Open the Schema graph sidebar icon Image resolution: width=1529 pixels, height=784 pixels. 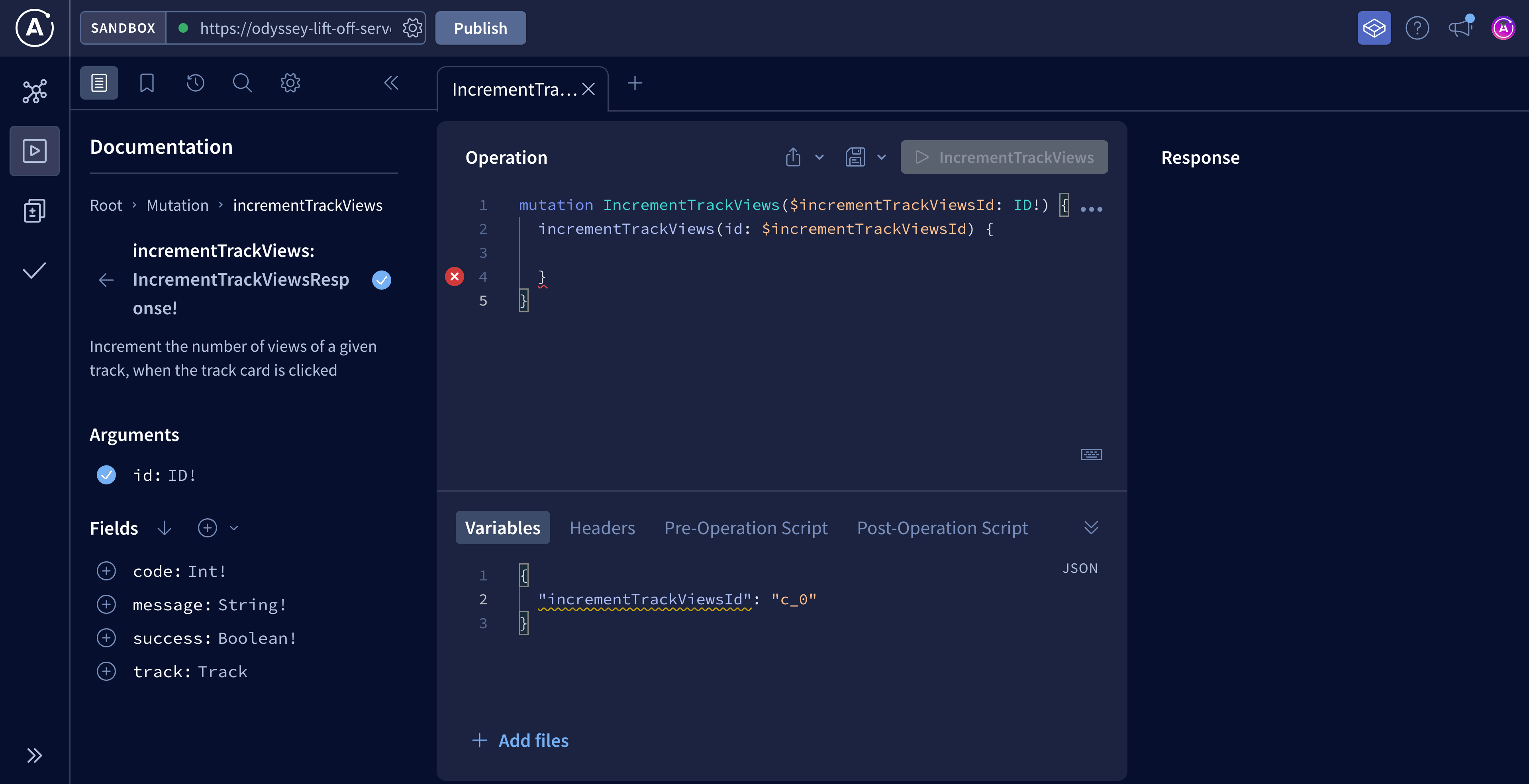(x=34, y=91)
